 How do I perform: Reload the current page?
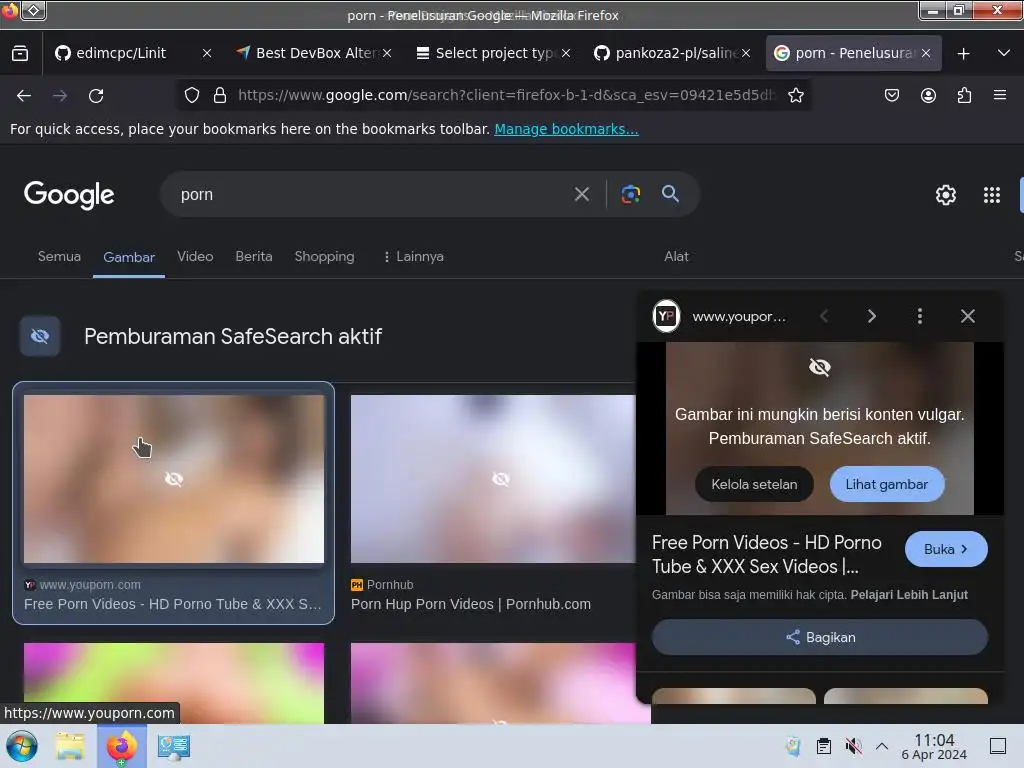[96, 96]
